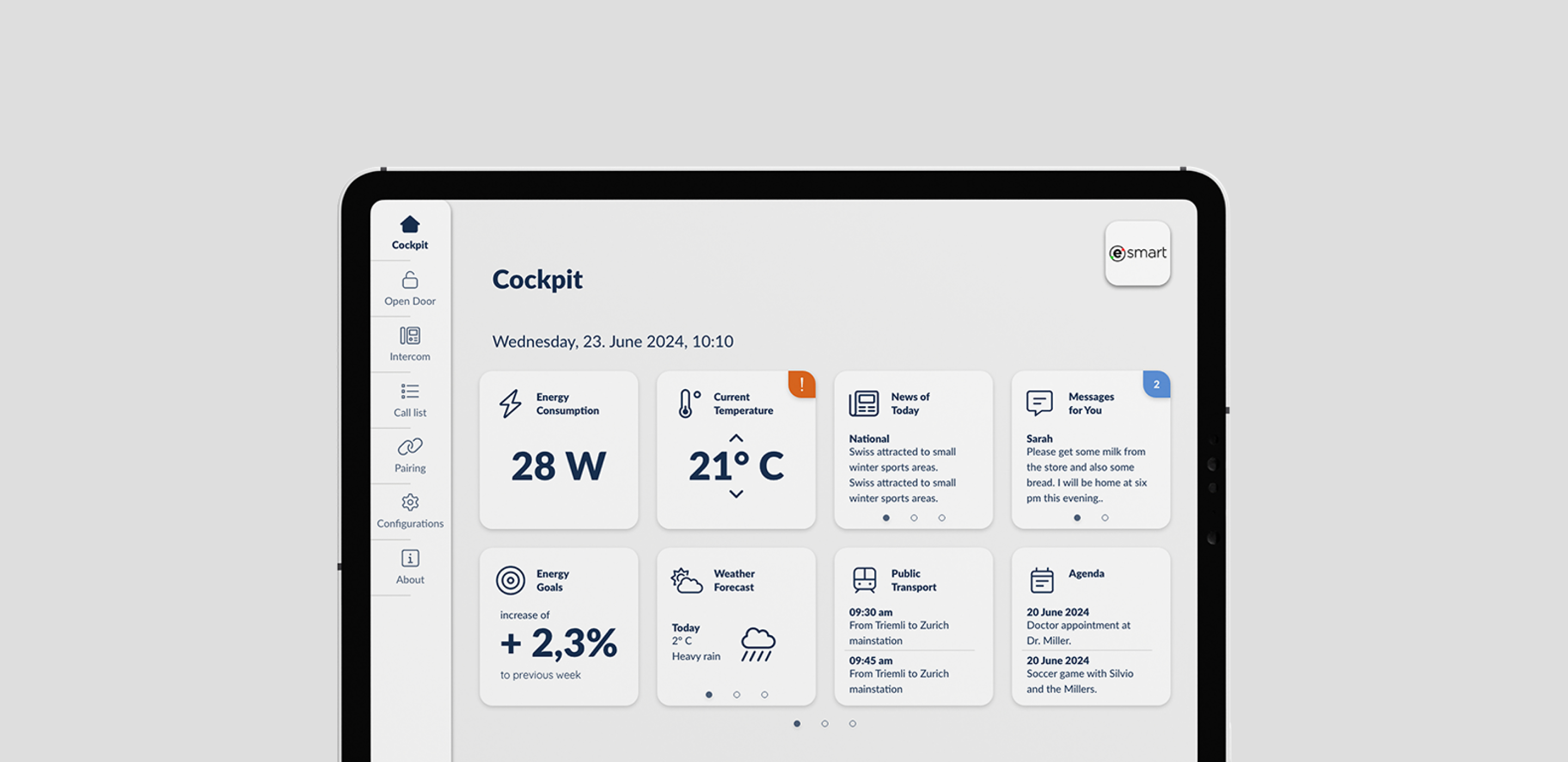
Task: Select second page dot in News of Today
Action: coord(914,518)
